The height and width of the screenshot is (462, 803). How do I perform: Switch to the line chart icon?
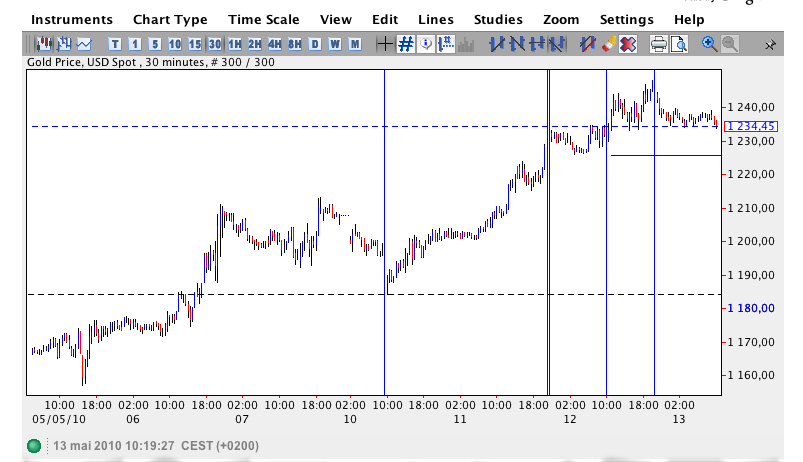pos(83,44)
